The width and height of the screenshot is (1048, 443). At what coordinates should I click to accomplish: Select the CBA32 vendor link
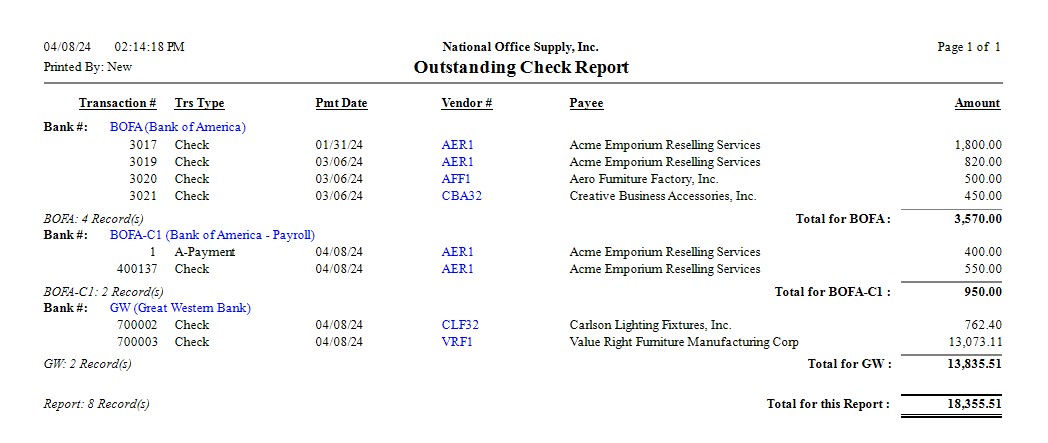(461, 196)
